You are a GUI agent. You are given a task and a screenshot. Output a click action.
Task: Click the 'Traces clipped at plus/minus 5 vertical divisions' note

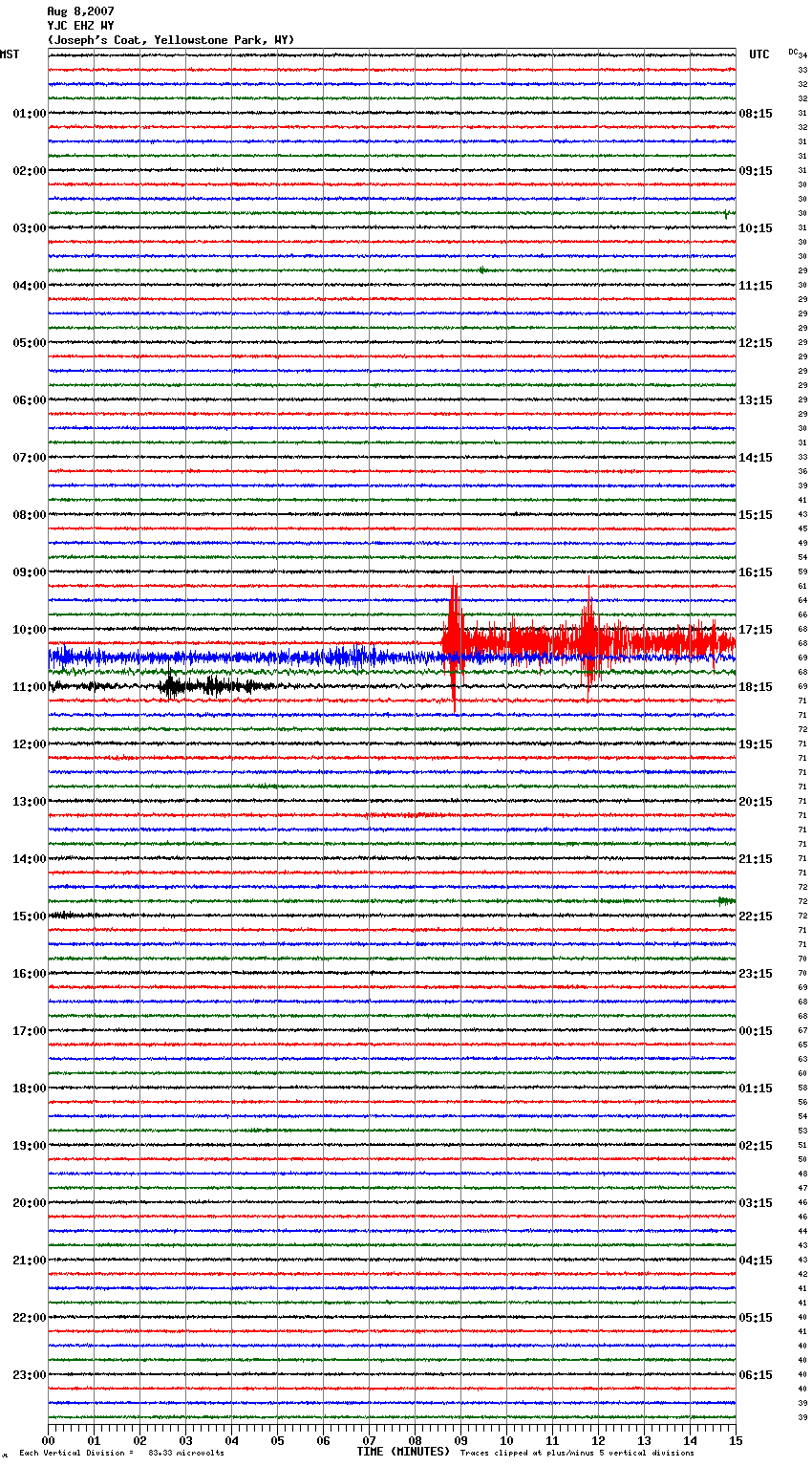click(x=577, y=1453)
